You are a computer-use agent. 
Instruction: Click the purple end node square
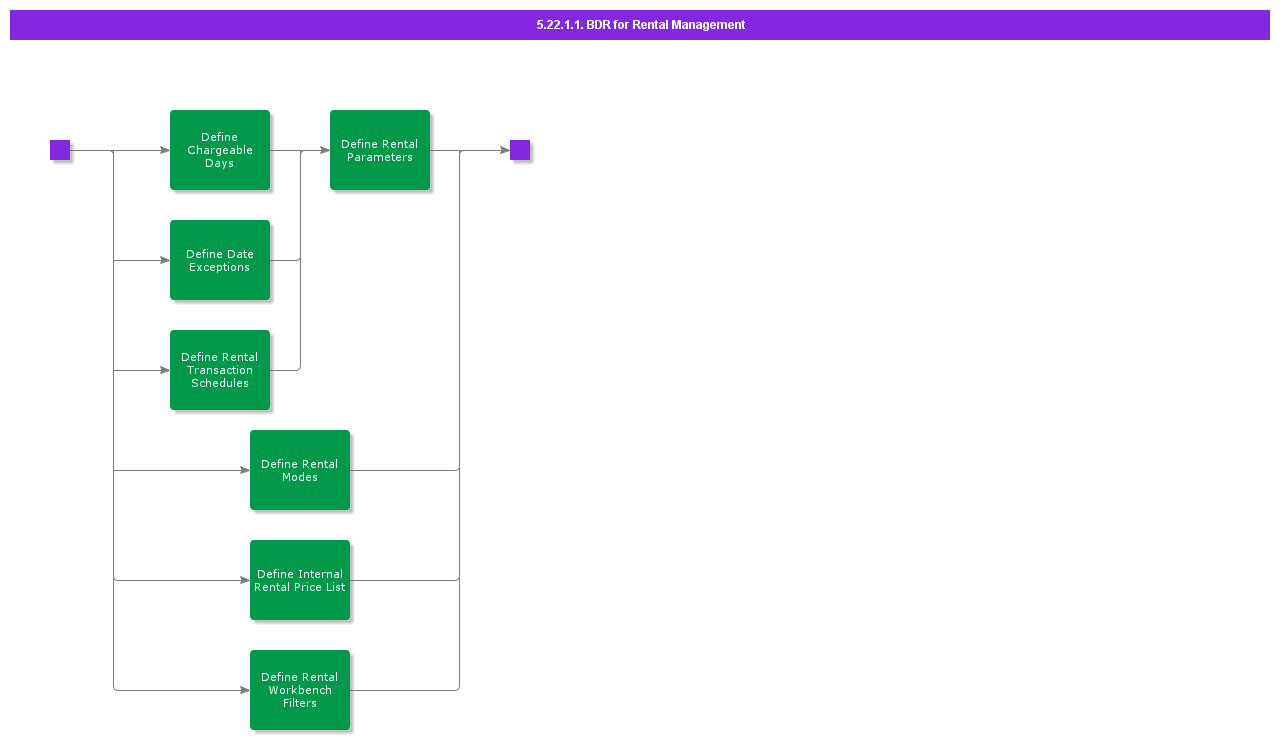pos(520,150)
